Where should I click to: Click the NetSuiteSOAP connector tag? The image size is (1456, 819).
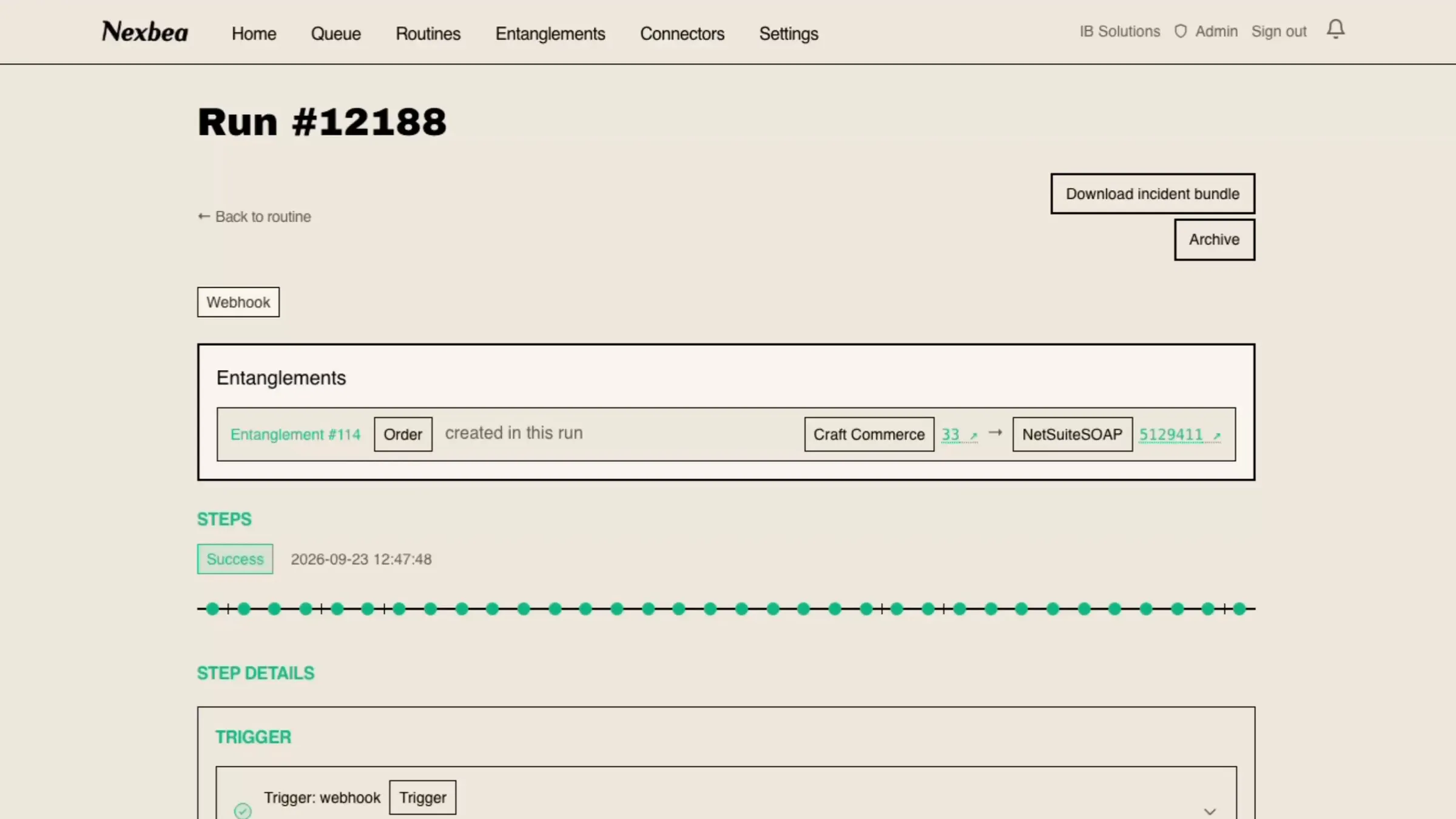click(x=1072, y=434)
